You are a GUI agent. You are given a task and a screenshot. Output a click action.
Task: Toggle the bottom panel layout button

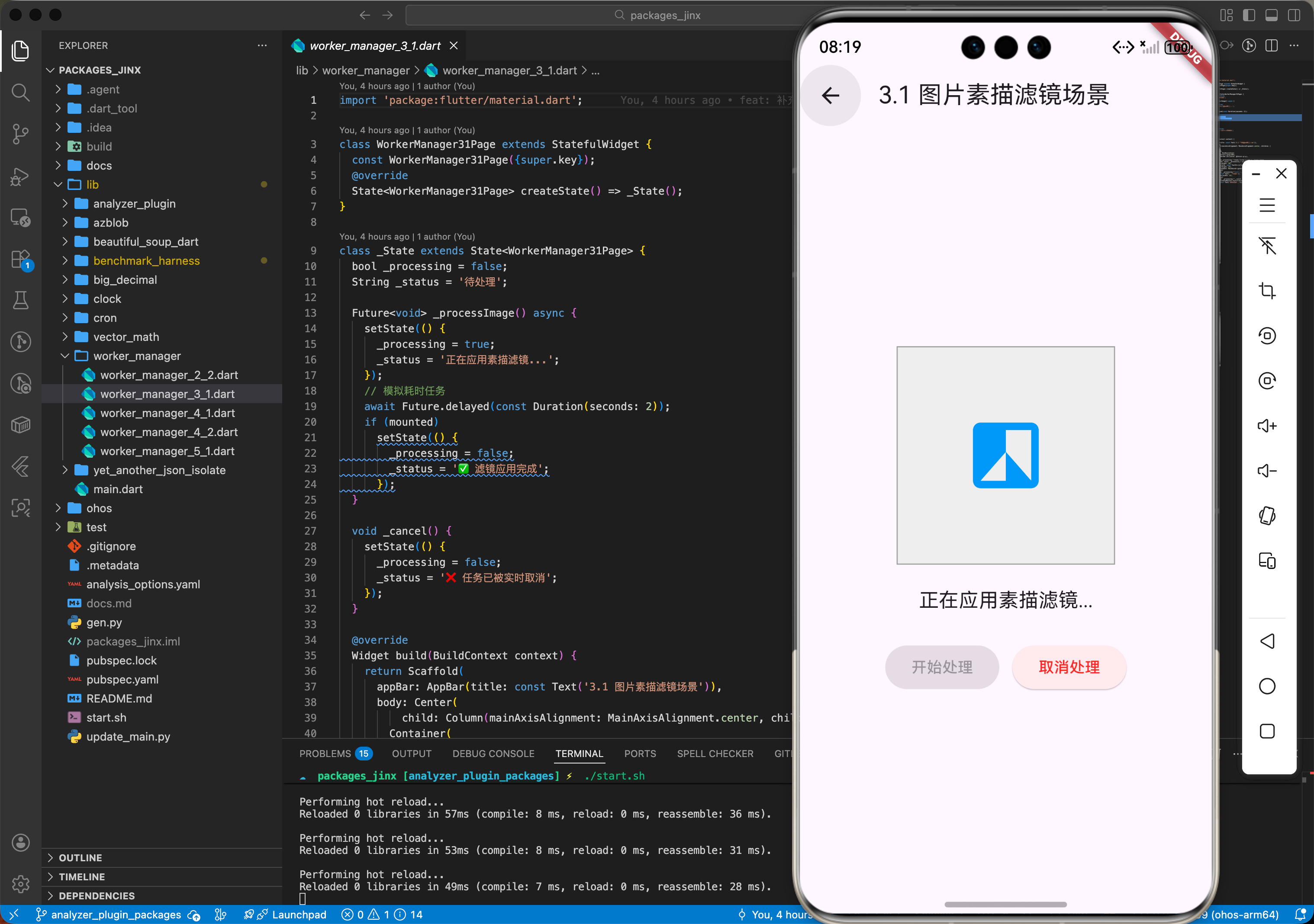pos(1271,15)
